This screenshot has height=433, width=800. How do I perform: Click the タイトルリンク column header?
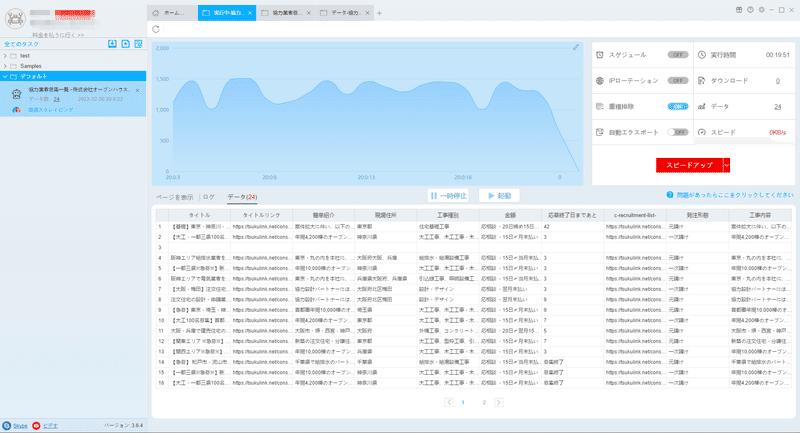point(261,215)
